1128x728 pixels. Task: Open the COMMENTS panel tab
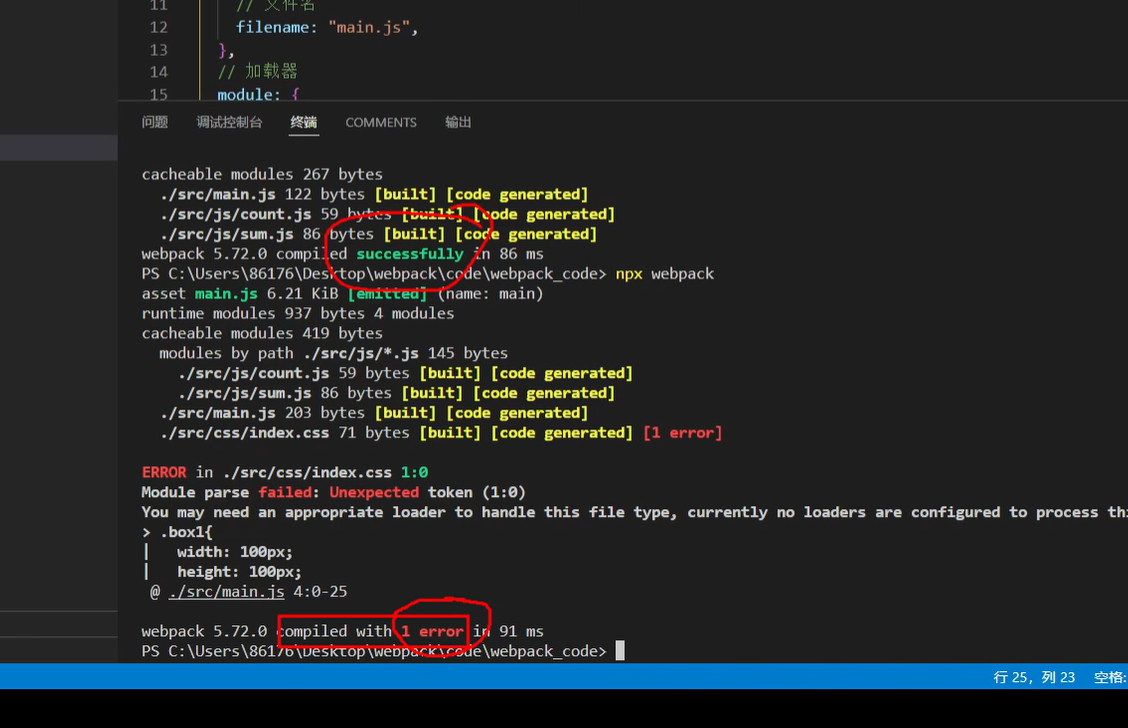[381, 122]
